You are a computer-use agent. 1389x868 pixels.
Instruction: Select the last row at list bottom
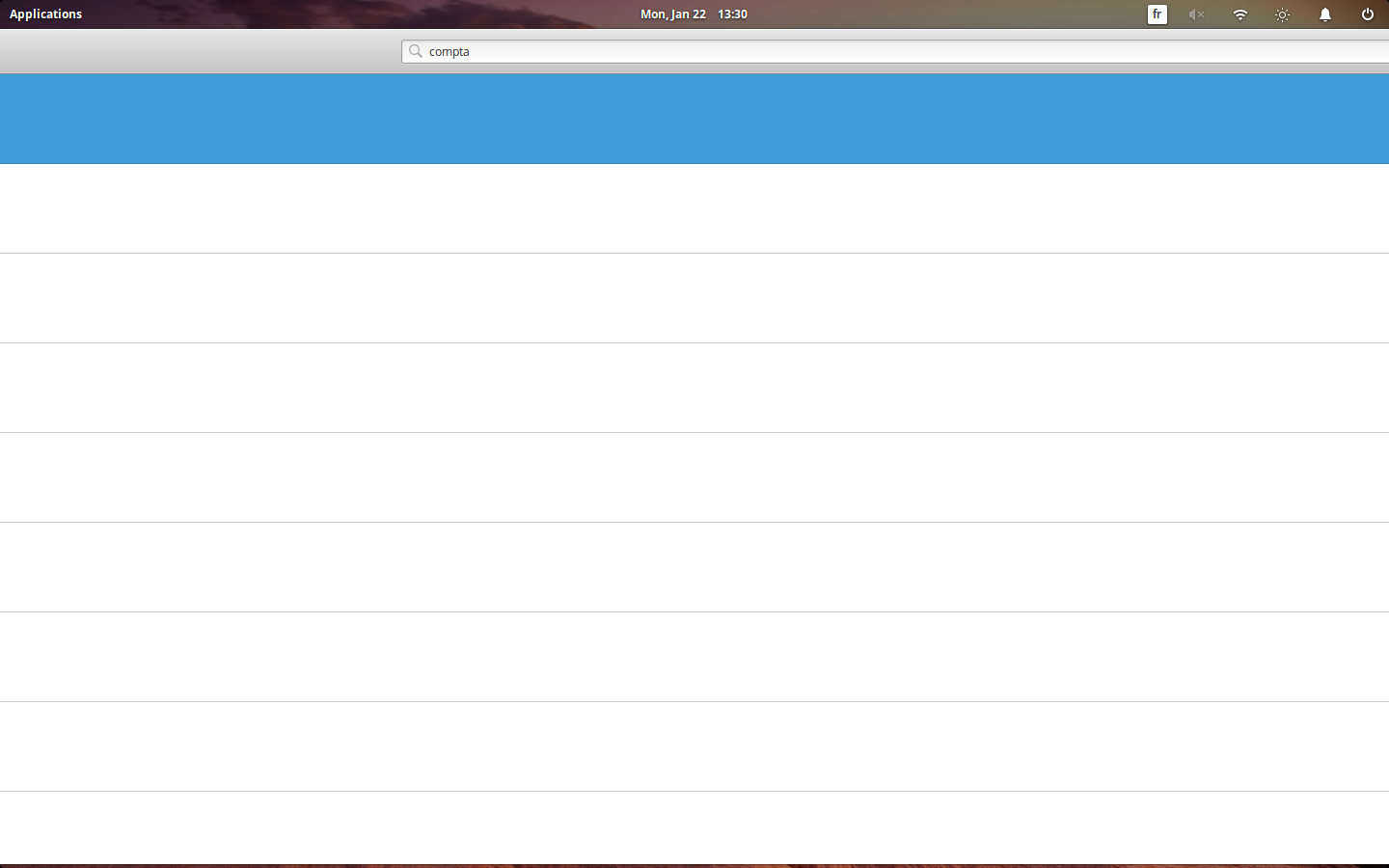click(694, 827)
